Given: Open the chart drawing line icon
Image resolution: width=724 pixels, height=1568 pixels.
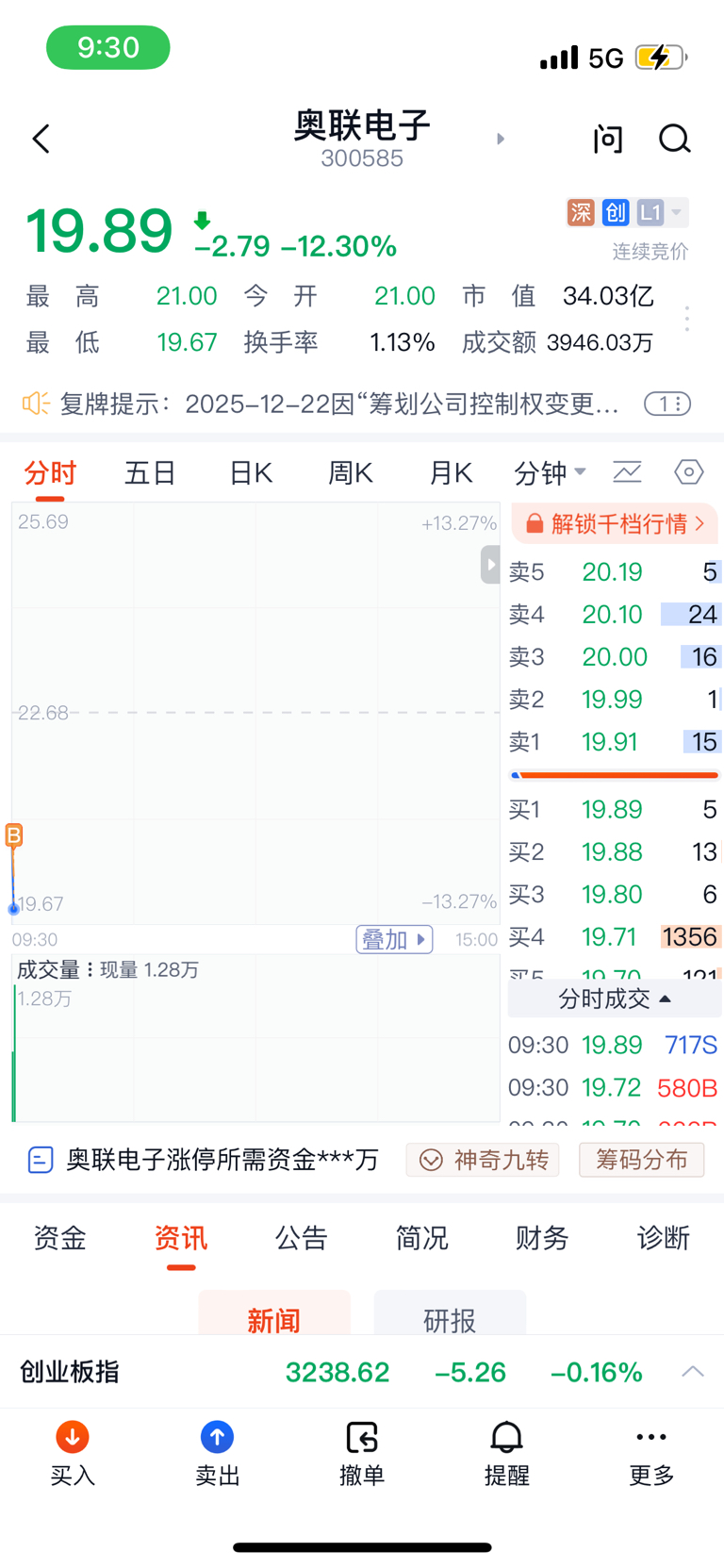Looking at the screenshot, I should pos(627,471).
